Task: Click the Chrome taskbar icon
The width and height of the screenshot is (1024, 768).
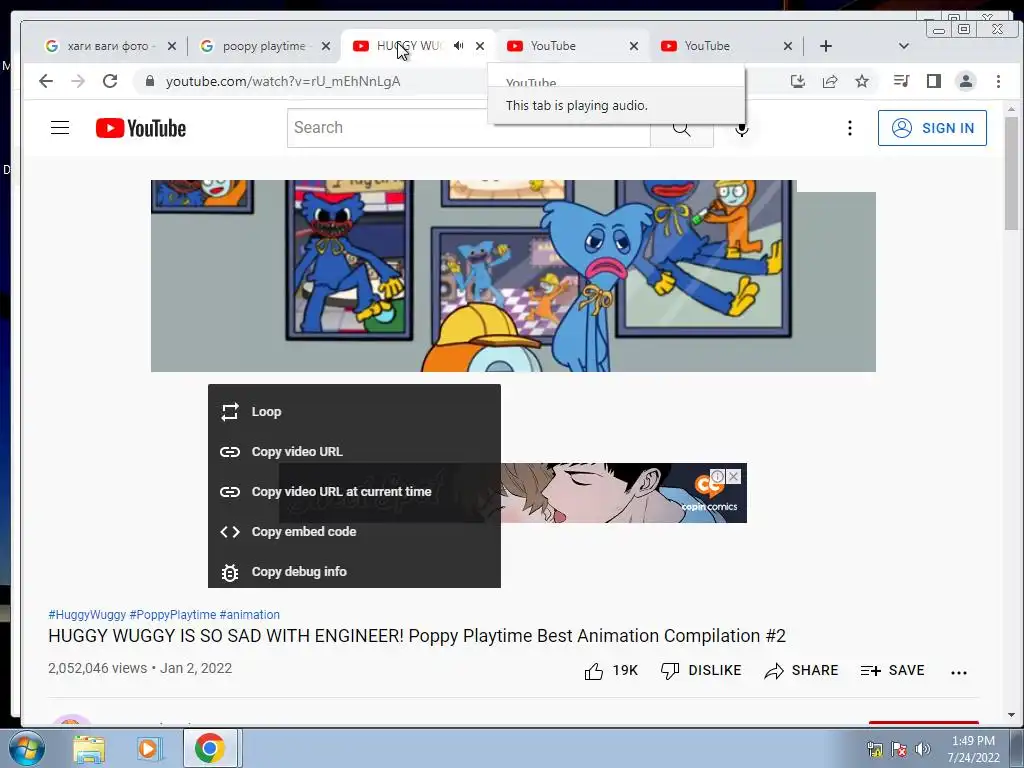Action: [209, 748]
